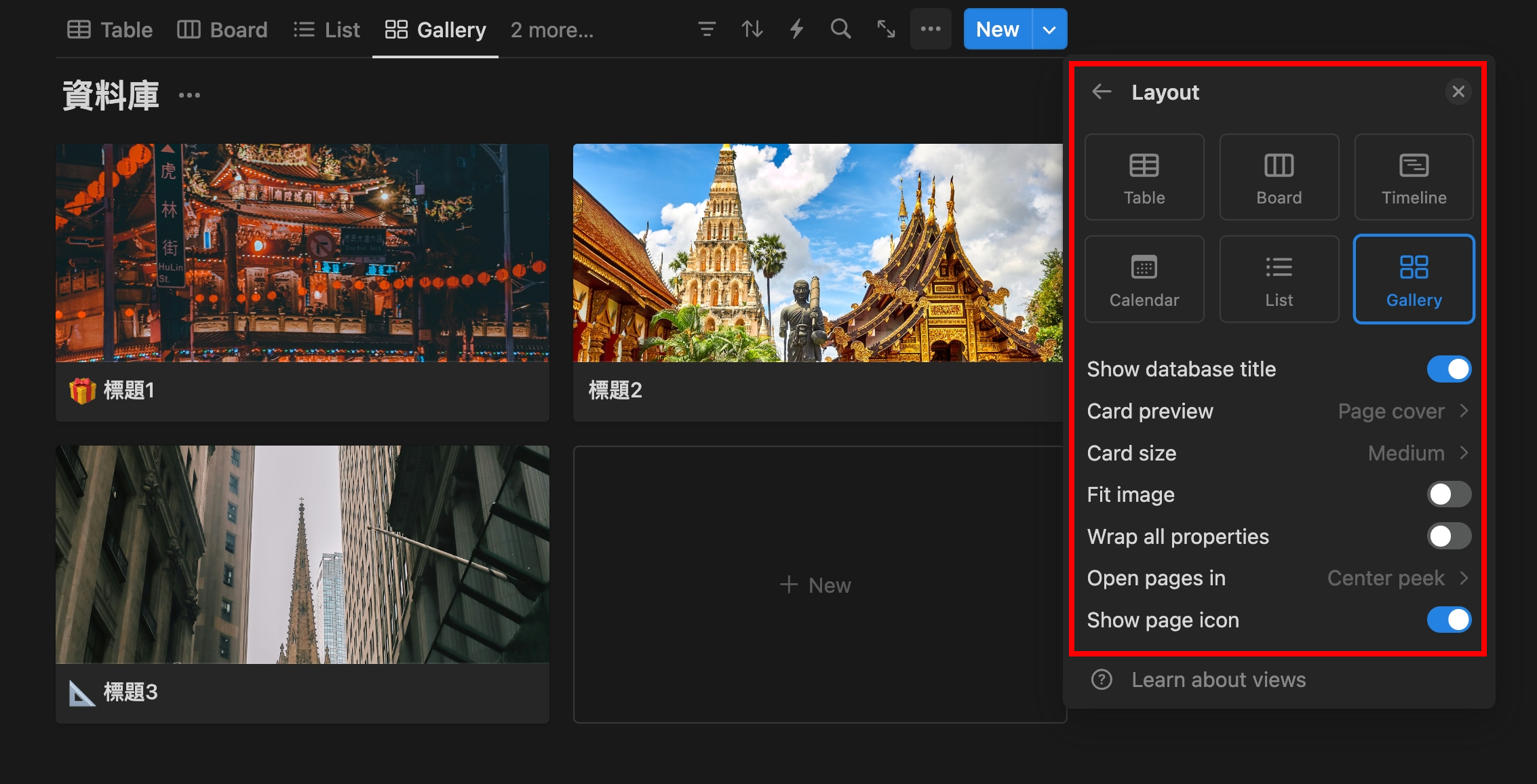Open the three-dot view options menu
The width and height of the screenshot is (1537, 784).
pos(931,29)
